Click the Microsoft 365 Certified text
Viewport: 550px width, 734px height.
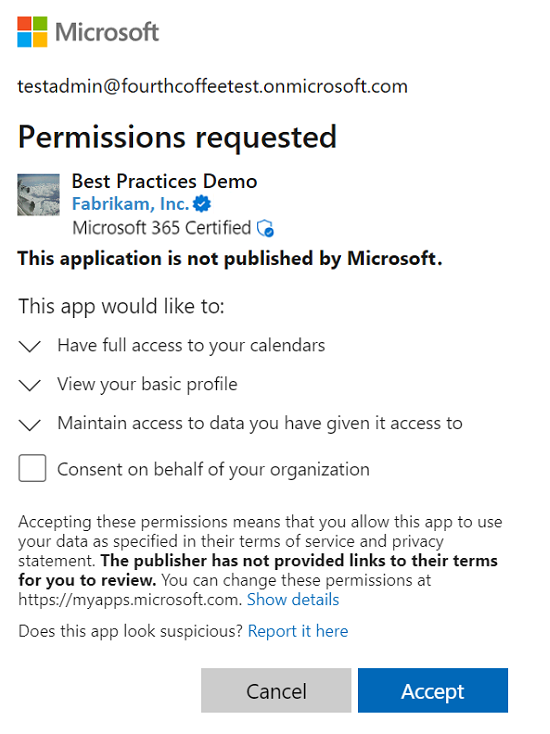pyautogui.click(x=162, y=228)
